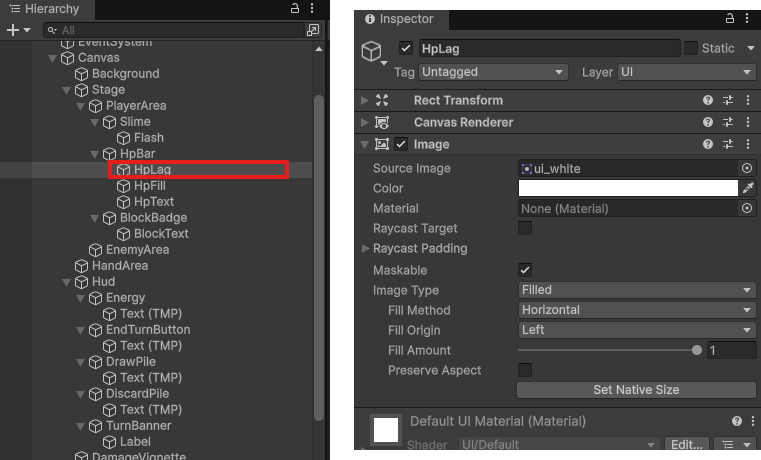
Task: Open Canvas Renderer three-dot context menu
Action: [748, 122]
